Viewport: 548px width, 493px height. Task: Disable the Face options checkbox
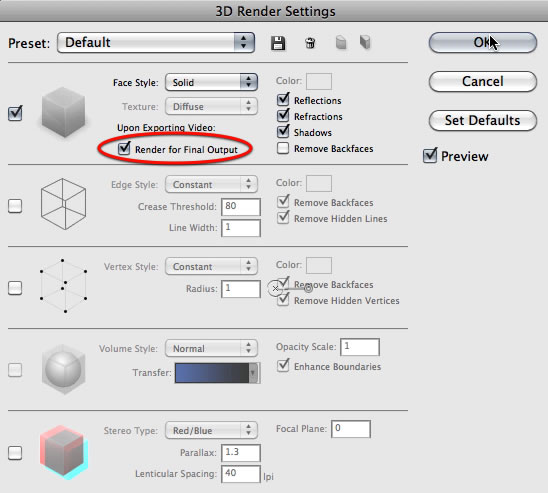point(15,114)
